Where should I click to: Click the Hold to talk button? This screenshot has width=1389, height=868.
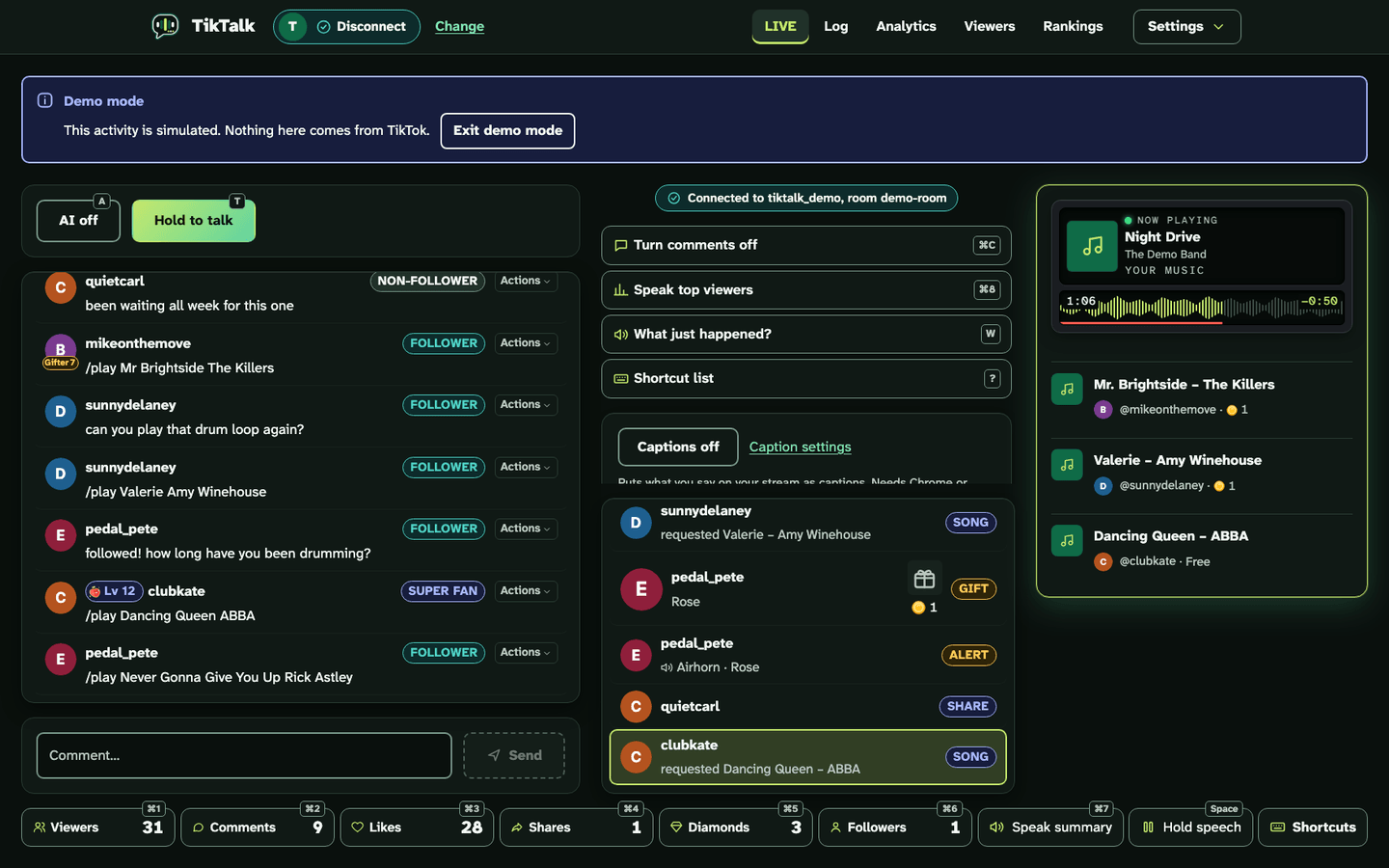194,221
